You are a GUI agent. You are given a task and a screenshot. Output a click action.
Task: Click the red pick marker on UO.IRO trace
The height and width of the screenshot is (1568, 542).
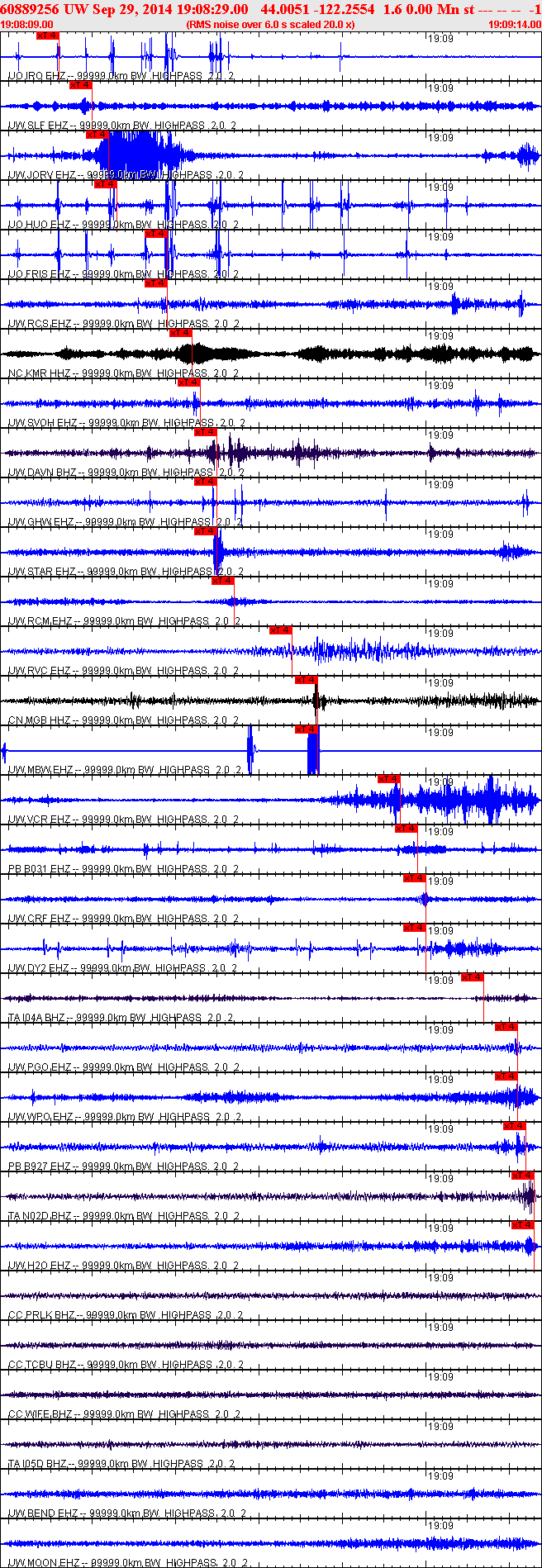point(48,36)
